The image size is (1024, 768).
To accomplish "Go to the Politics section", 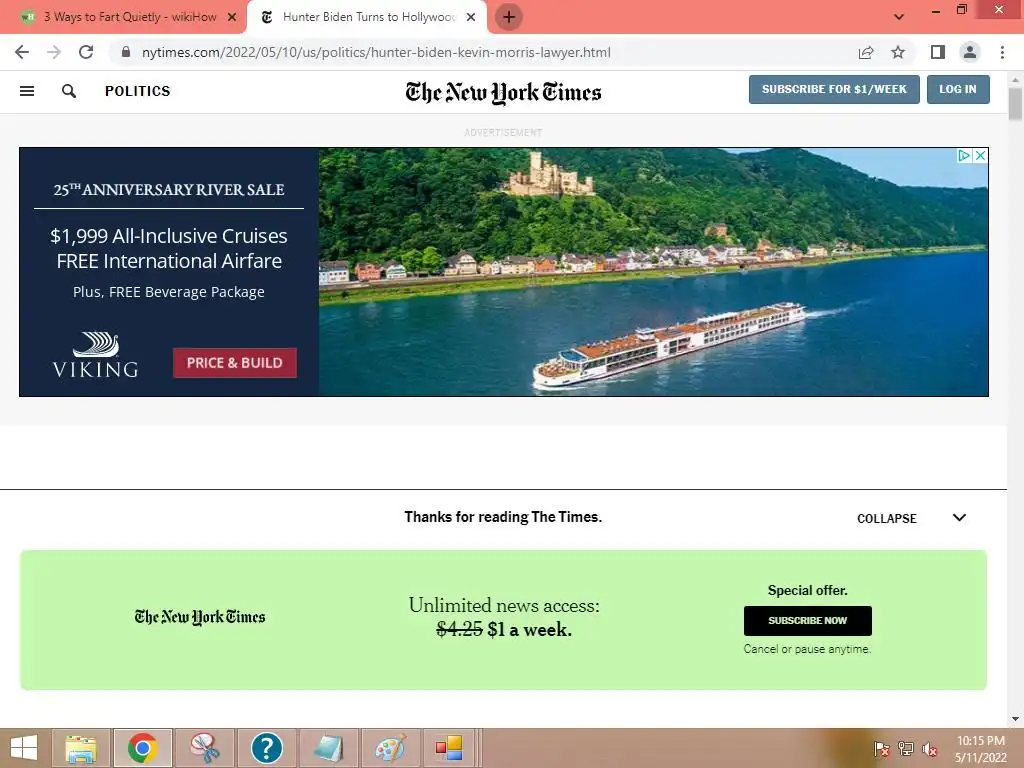I will point(138,91).
